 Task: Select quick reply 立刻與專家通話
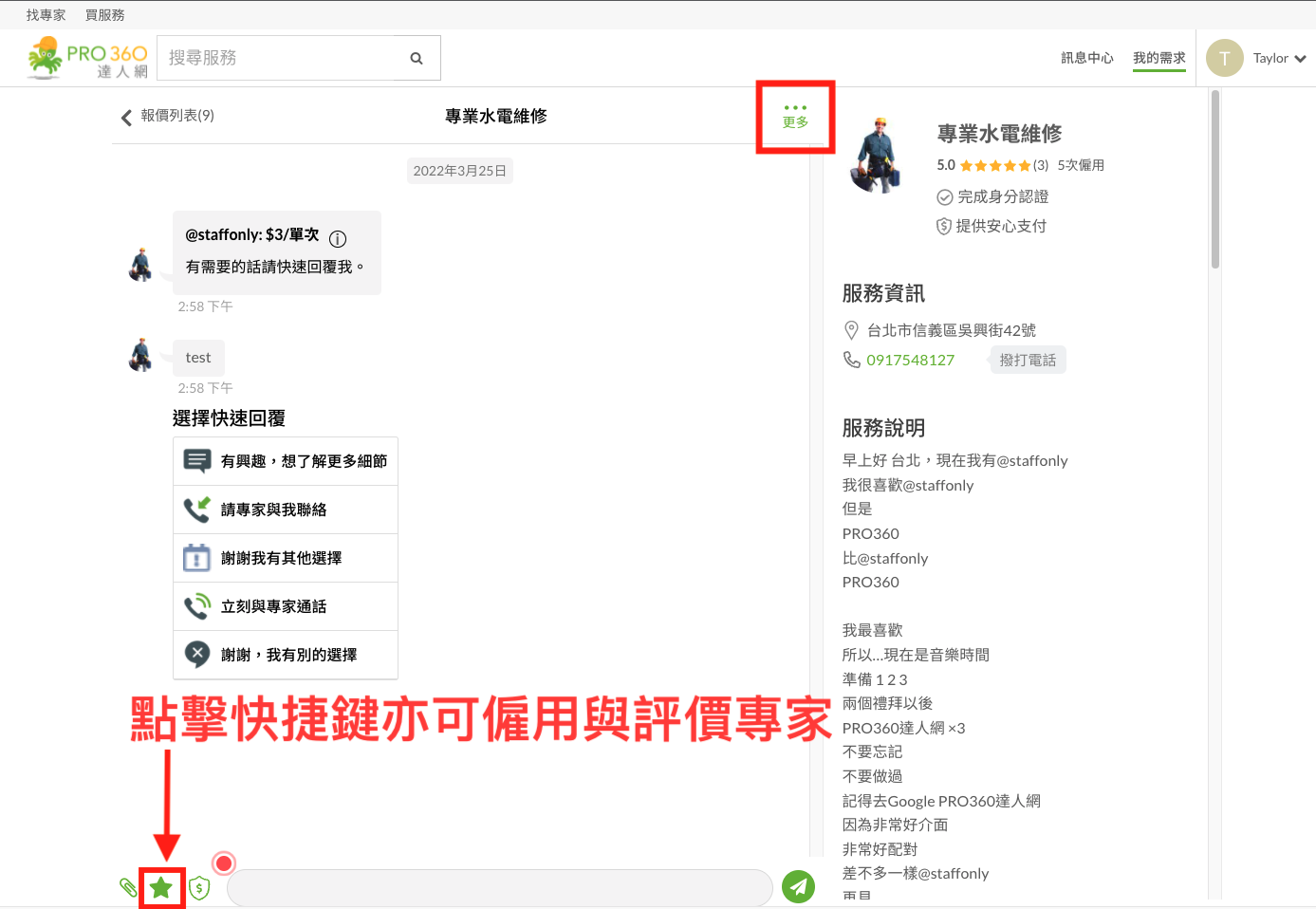286,606
